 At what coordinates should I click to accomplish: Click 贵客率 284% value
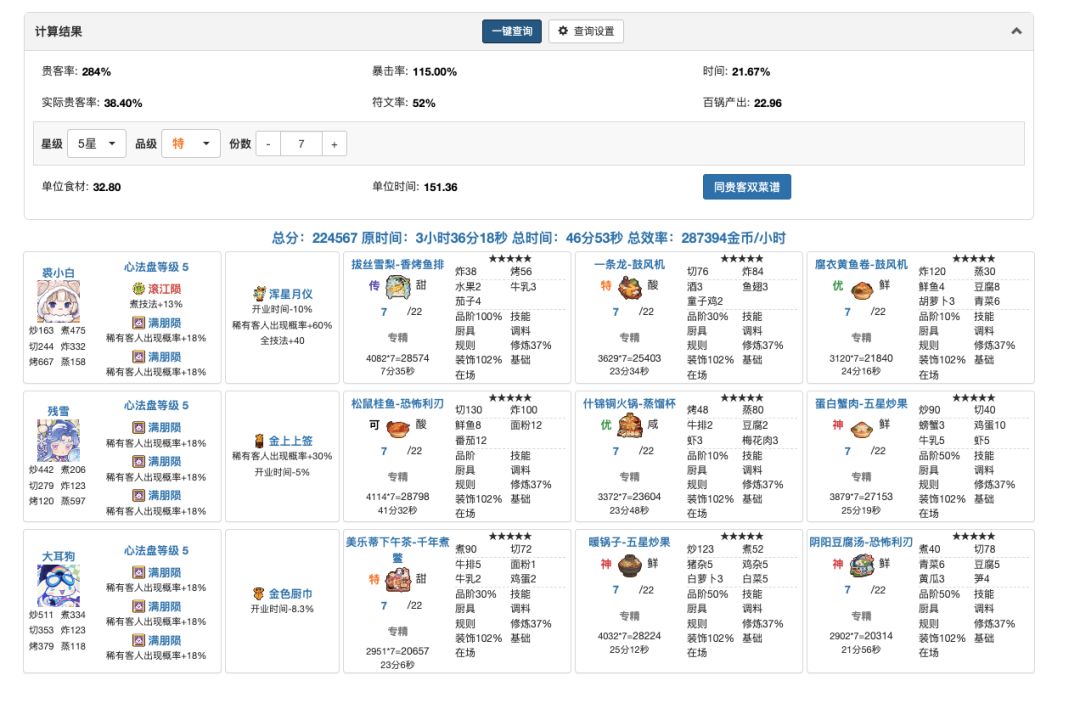pyautogui.click(x=96, y=72)
